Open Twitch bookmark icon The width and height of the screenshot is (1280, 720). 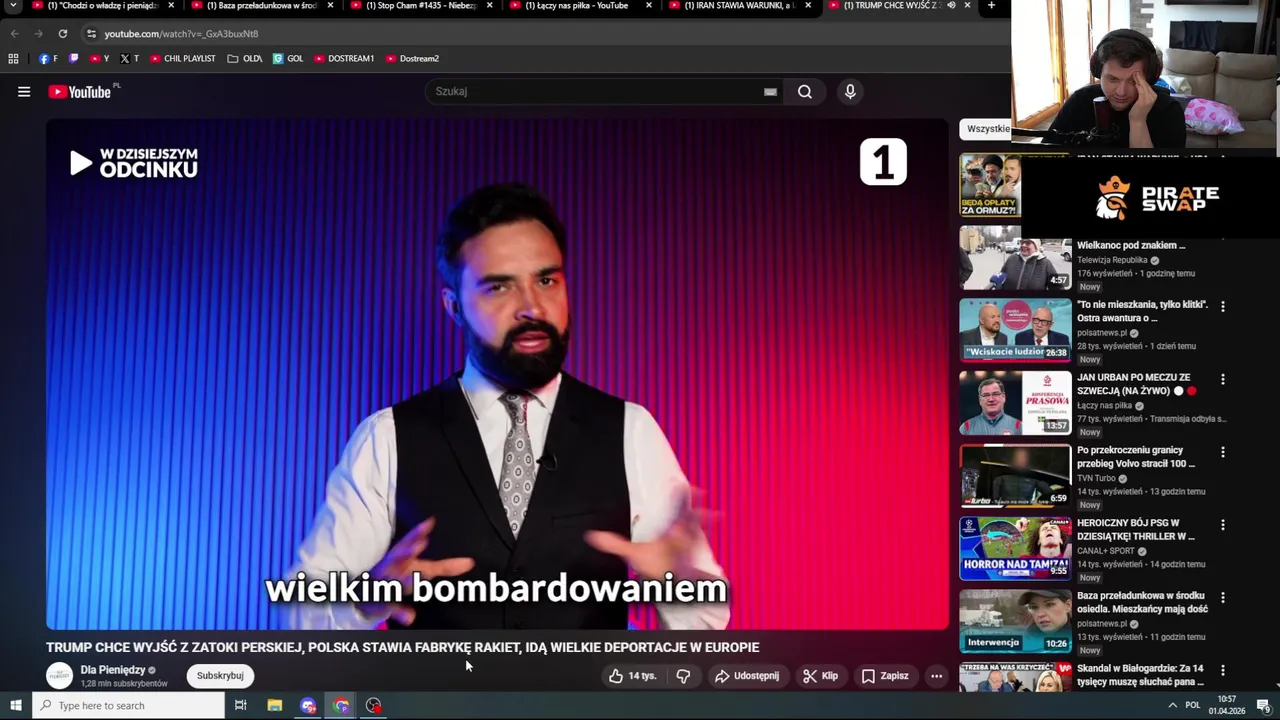click(74, 59)
